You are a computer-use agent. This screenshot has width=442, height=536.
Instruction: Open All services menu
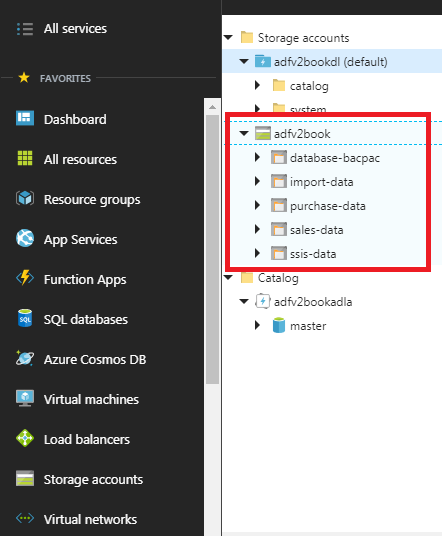[x=75, y=29]
